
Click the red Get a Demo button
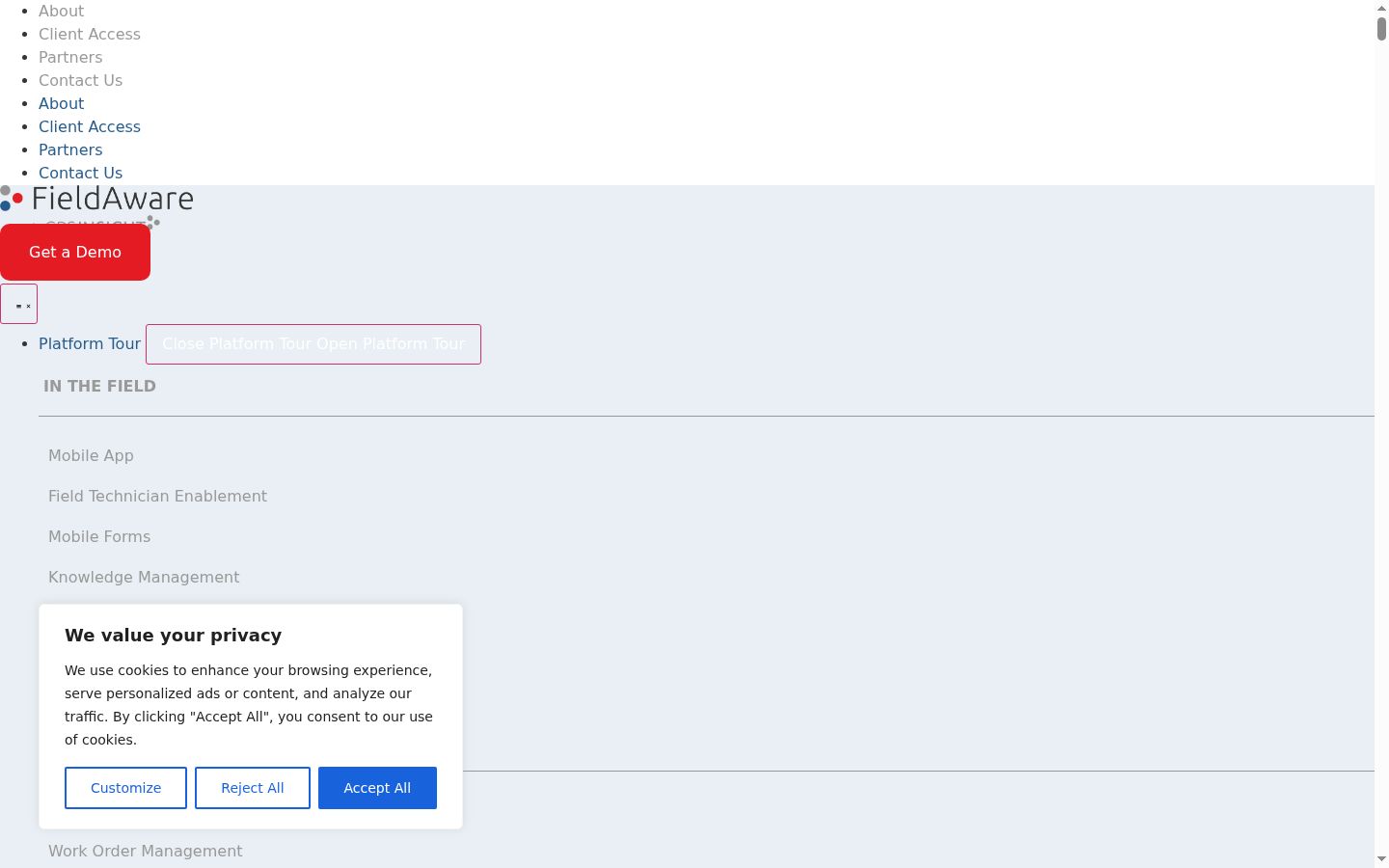point(75,253)
